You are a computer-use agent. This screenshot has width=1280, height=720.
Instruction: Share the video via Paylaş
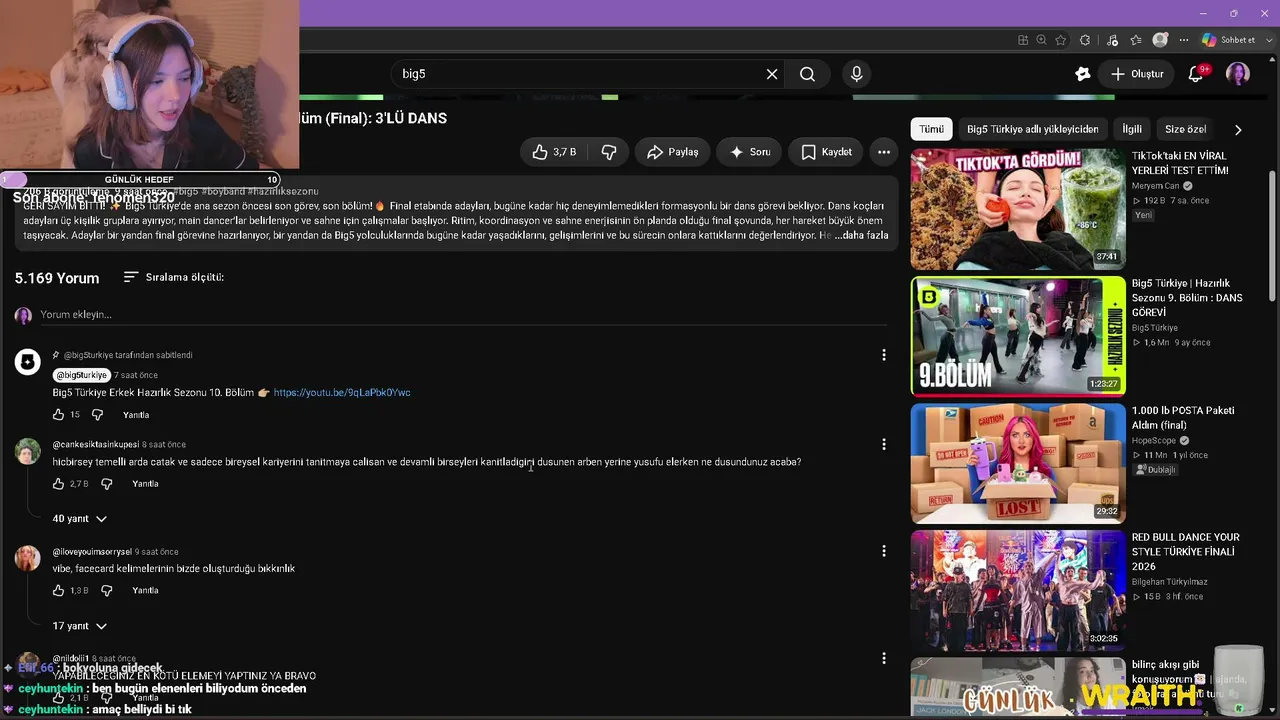coord(672,152)
